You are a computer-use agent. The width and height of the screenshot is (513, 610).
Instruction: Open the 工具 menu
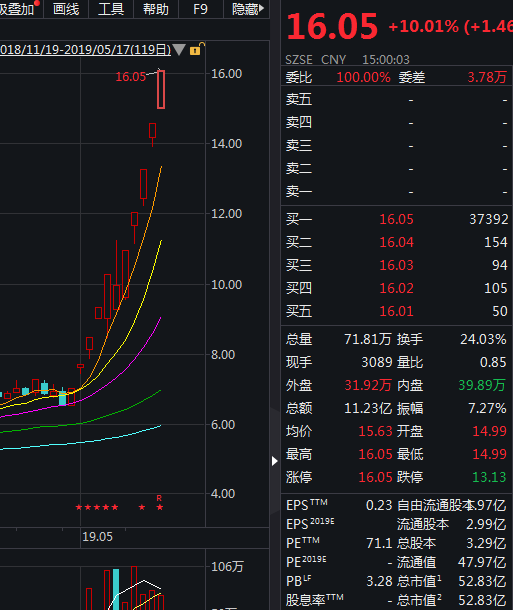click(x=111, y=9)
